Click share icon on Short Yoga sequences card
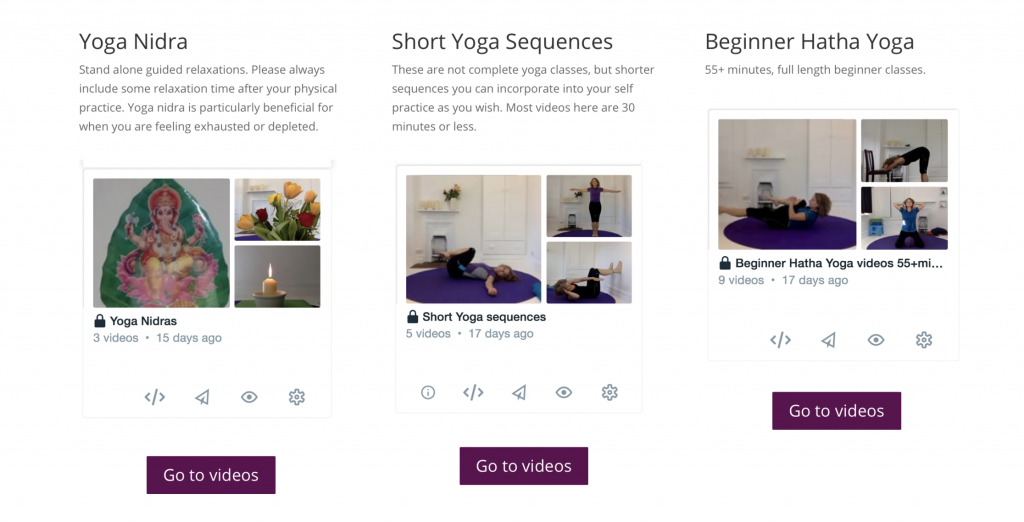The width and height of the screenshot is (1024, 522). tap(519, 393)
